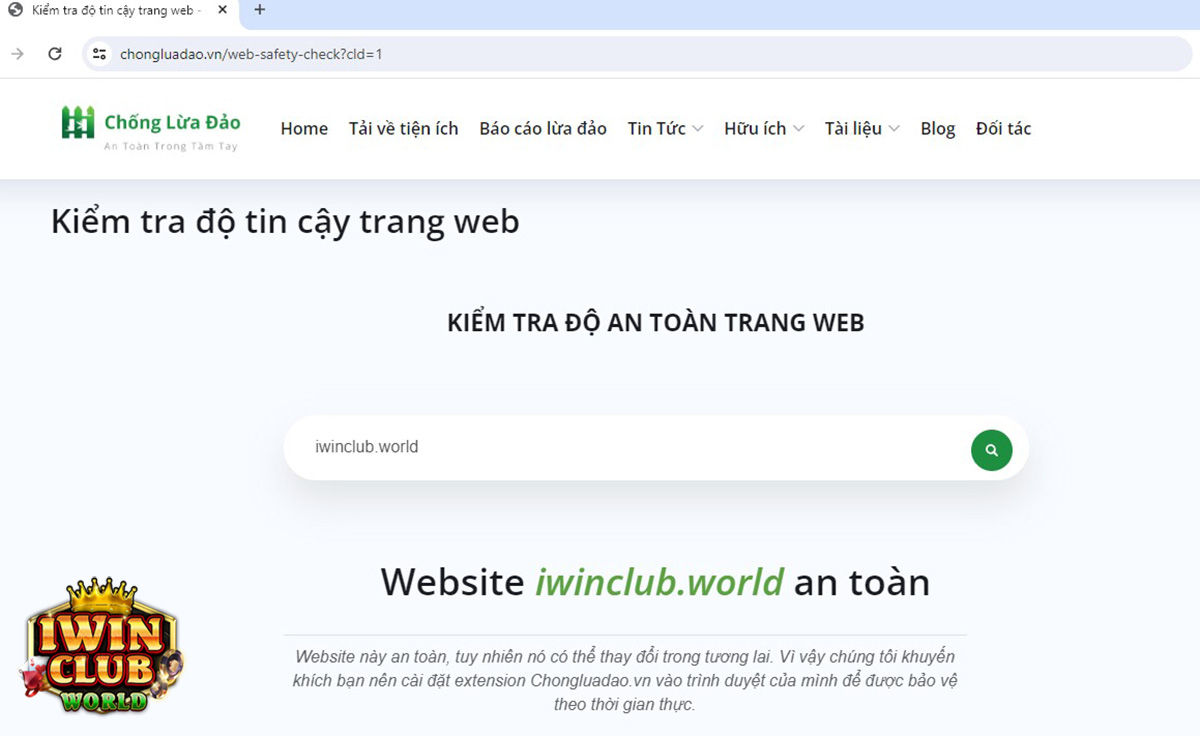
Task: Open a new tab with the plus icon
Action: tap(259, 10)
